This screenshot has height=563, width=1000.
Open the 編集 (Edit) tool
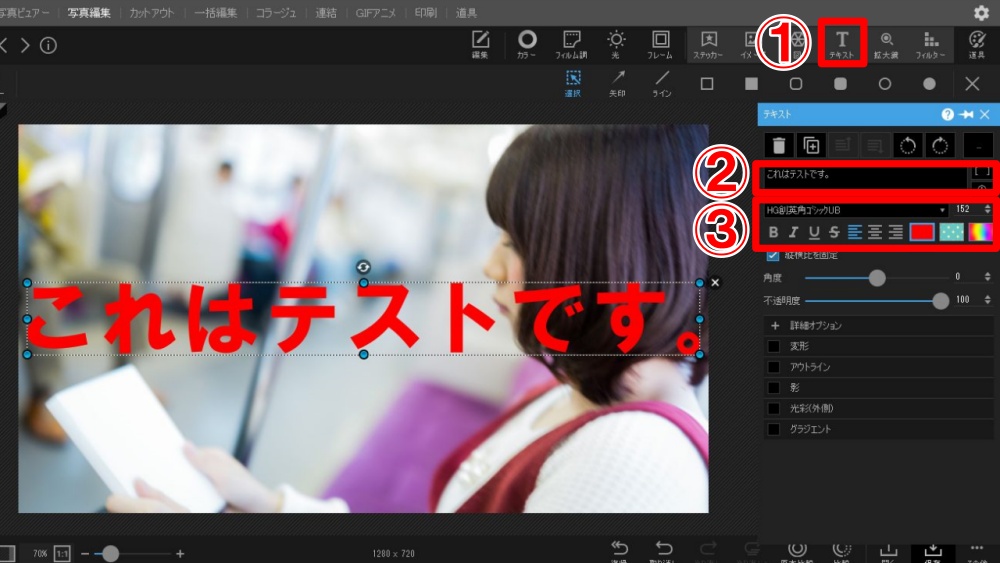pos(480,44)
